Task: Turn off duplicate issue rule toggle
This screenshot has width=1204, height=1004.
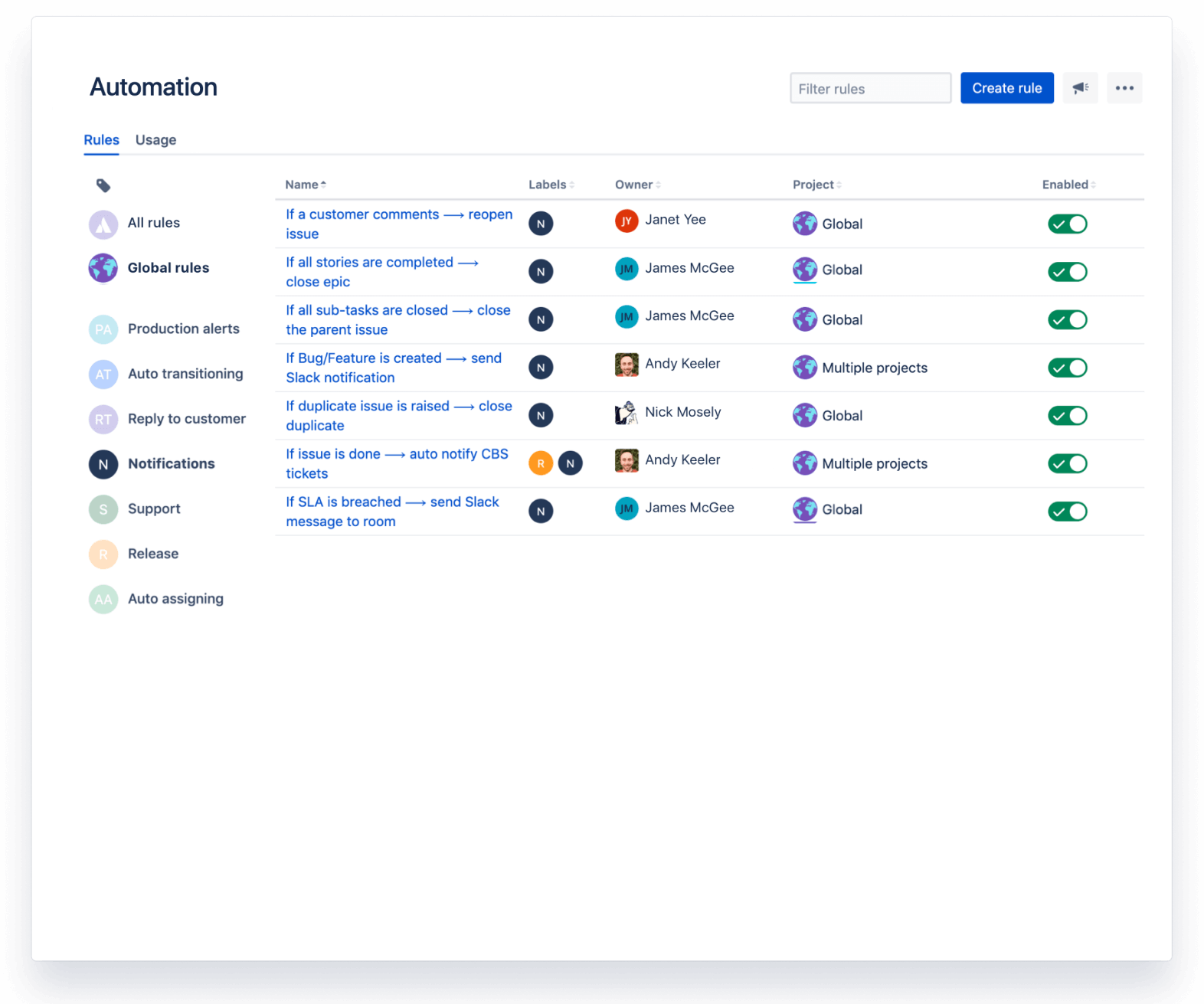Action: (1067, 416)
